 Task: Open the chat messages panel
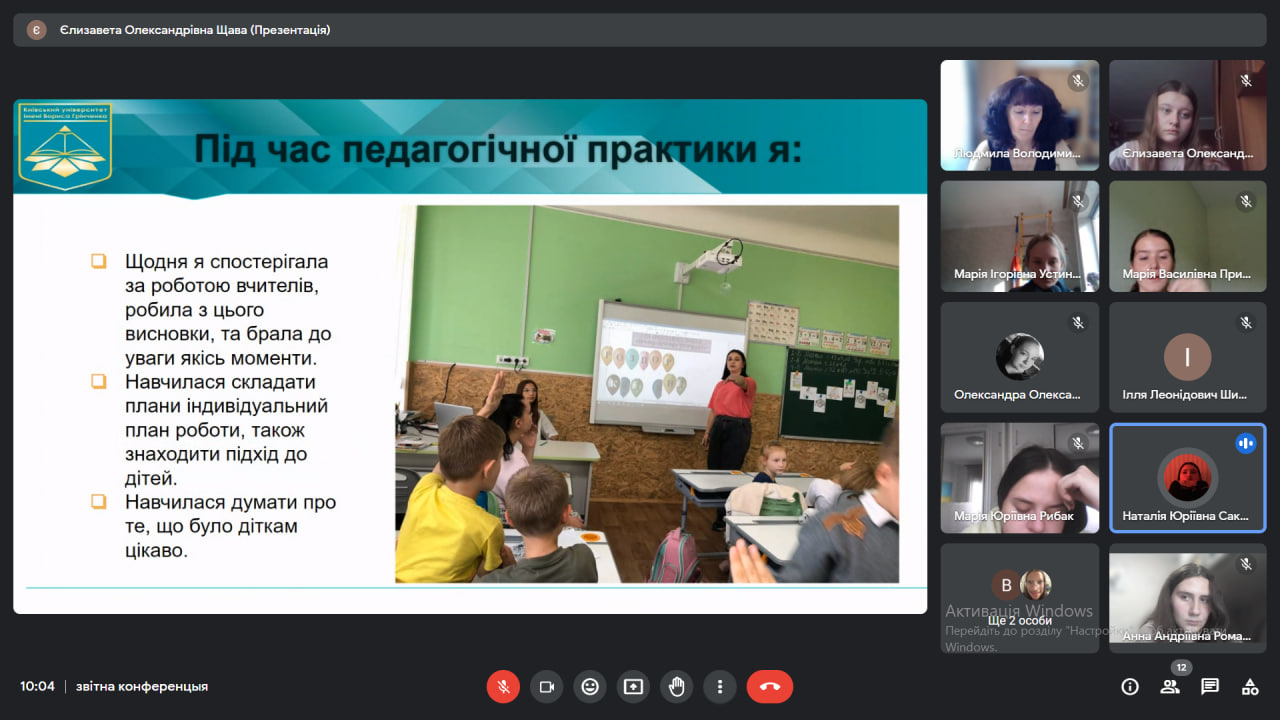1210,687
